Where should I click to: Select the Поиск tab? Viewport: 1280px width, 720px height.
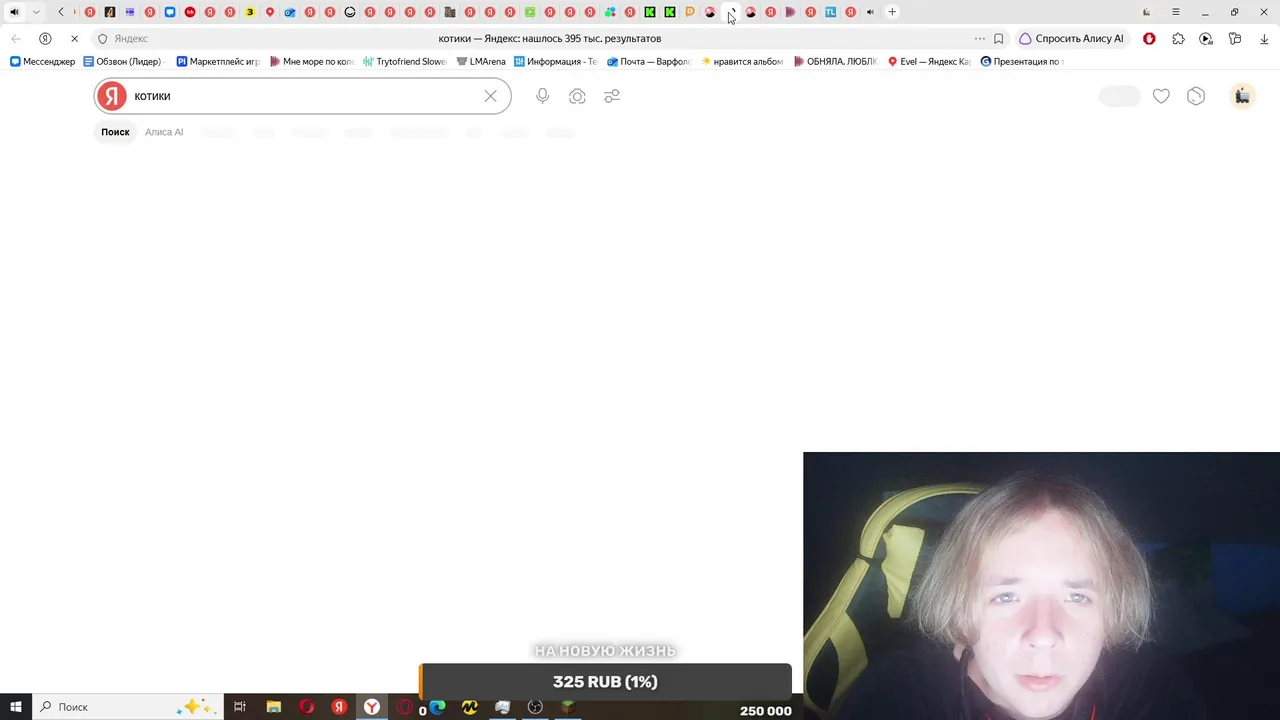[115, 132]
